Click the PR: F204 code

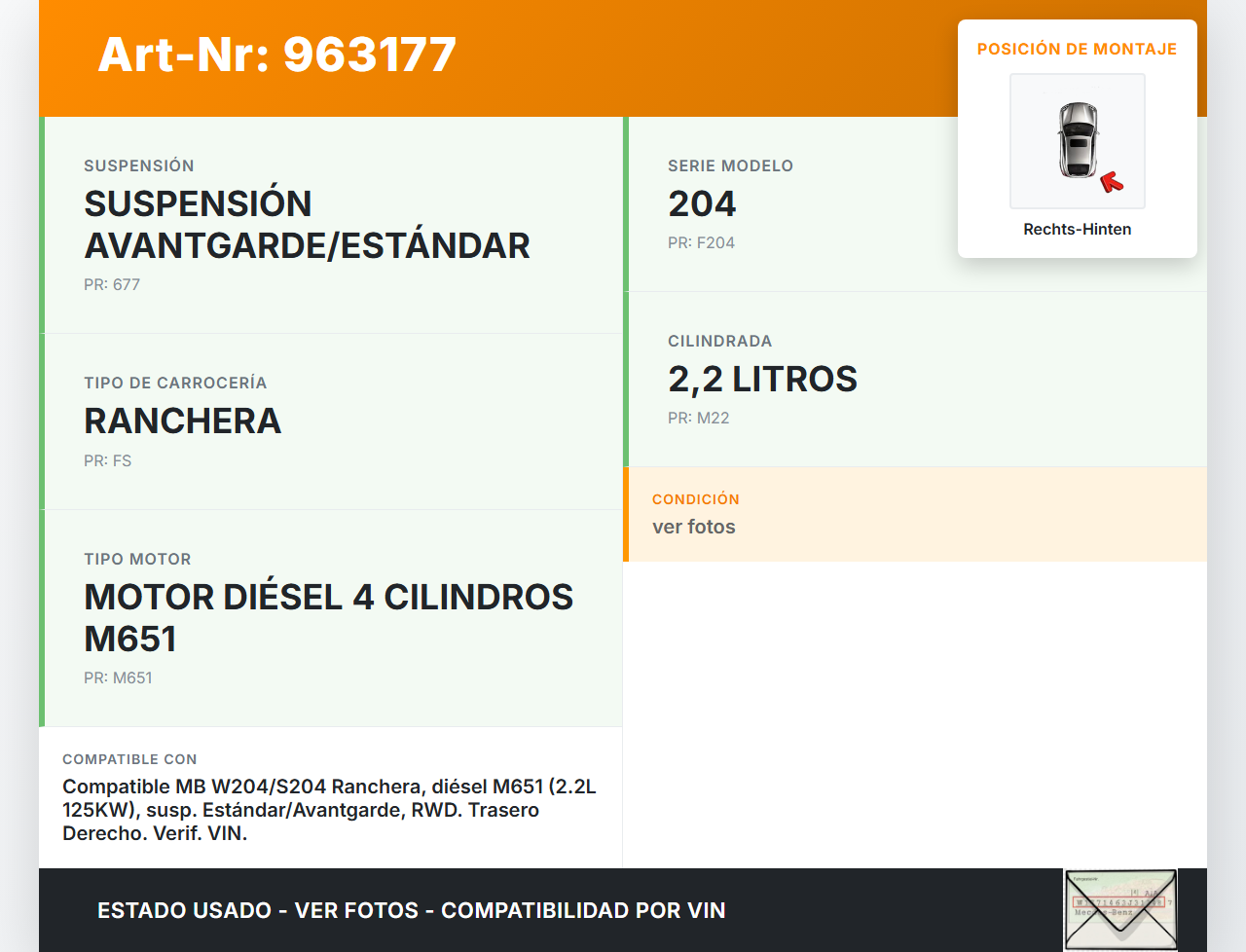[701, 242]
